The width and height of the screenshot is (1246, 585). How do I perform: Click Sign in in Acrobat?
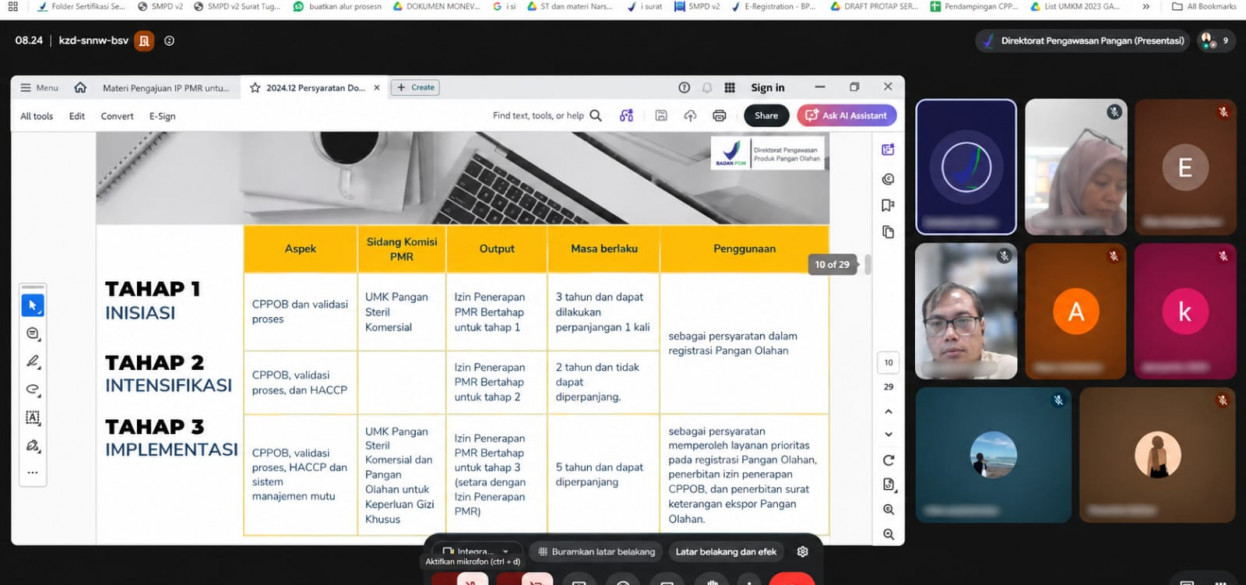click(768, 88)
